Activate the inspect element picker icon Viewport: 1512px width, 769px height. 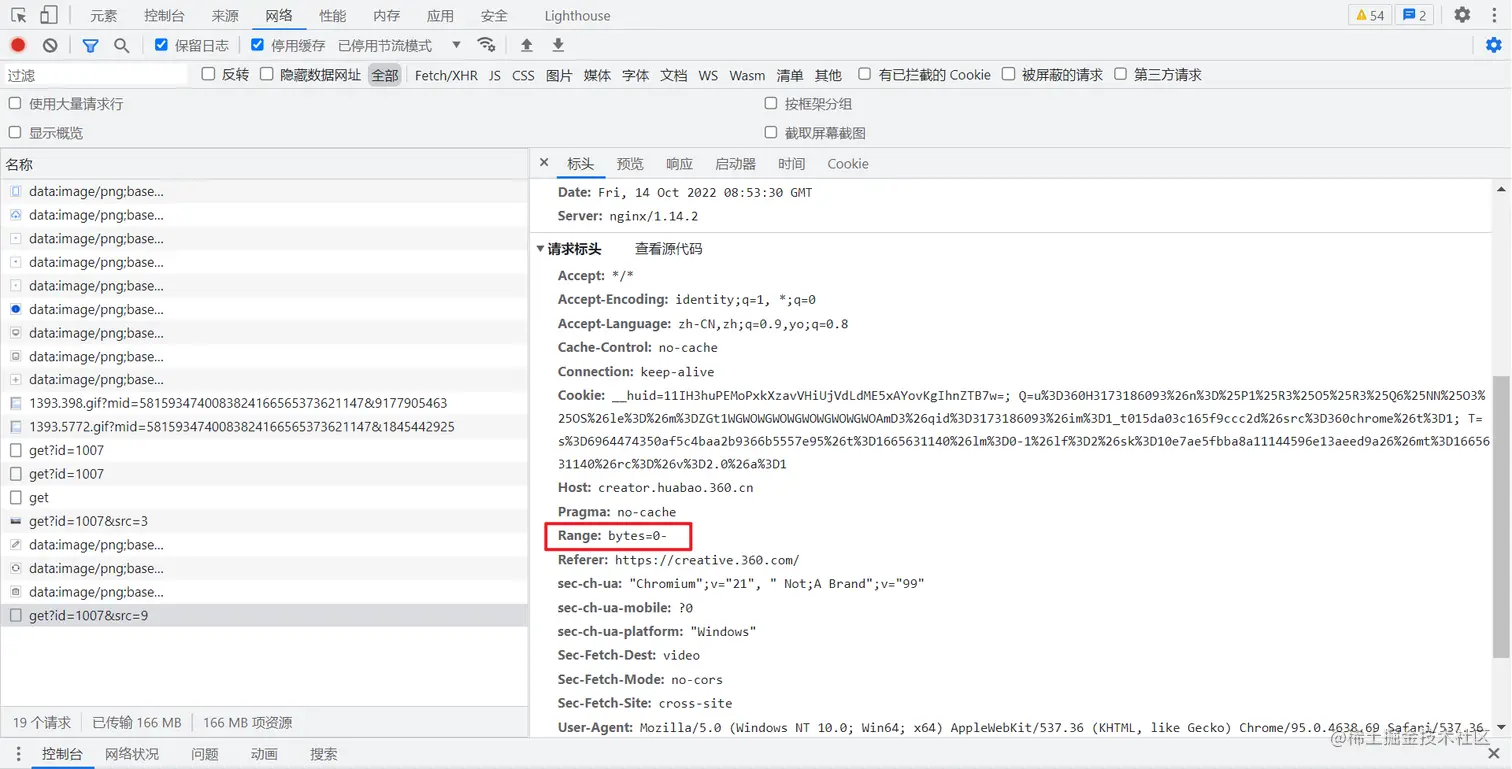[x=18, y=15]
